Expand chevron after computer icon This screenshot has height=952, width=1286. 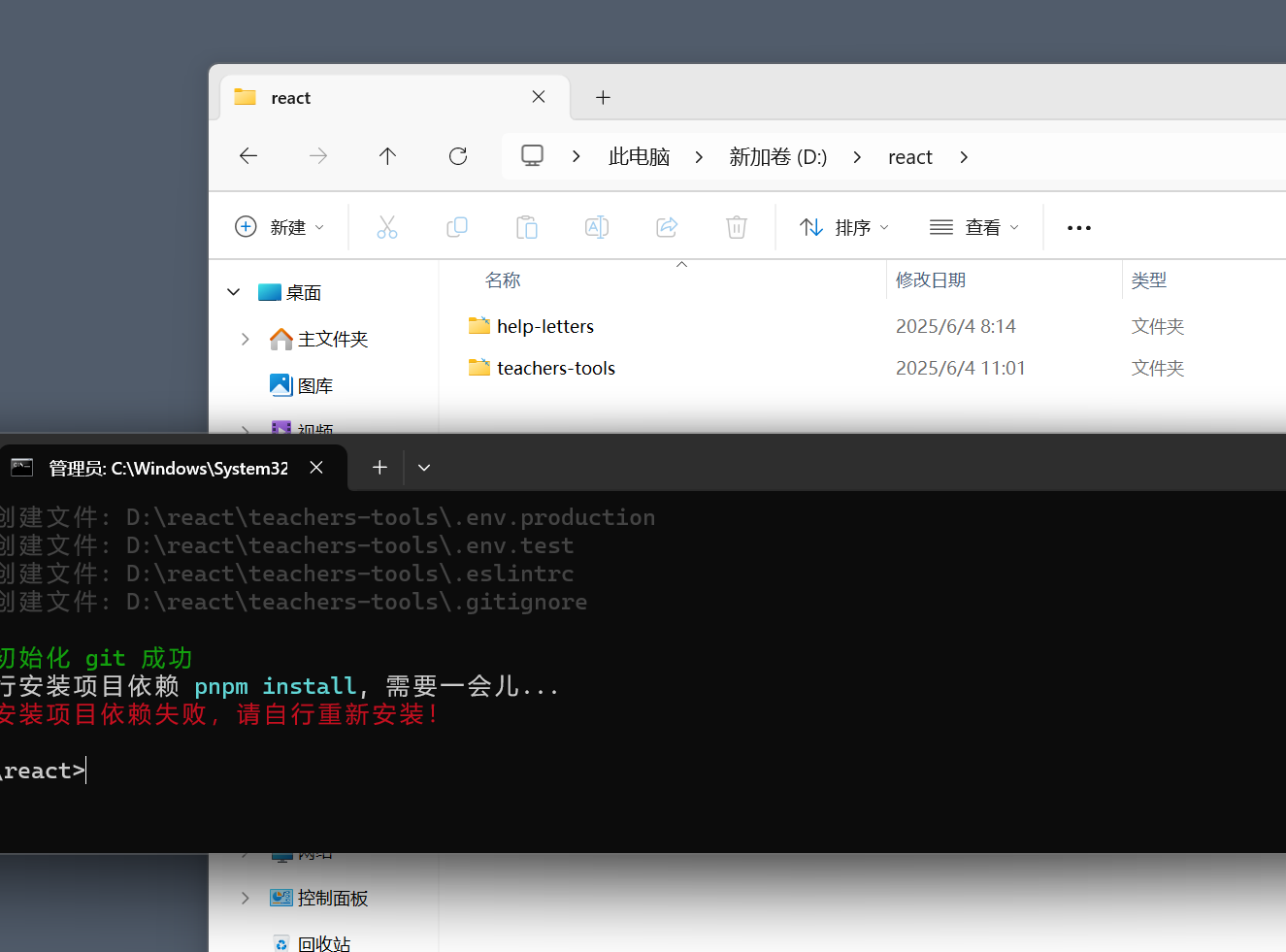coord(577,157)
